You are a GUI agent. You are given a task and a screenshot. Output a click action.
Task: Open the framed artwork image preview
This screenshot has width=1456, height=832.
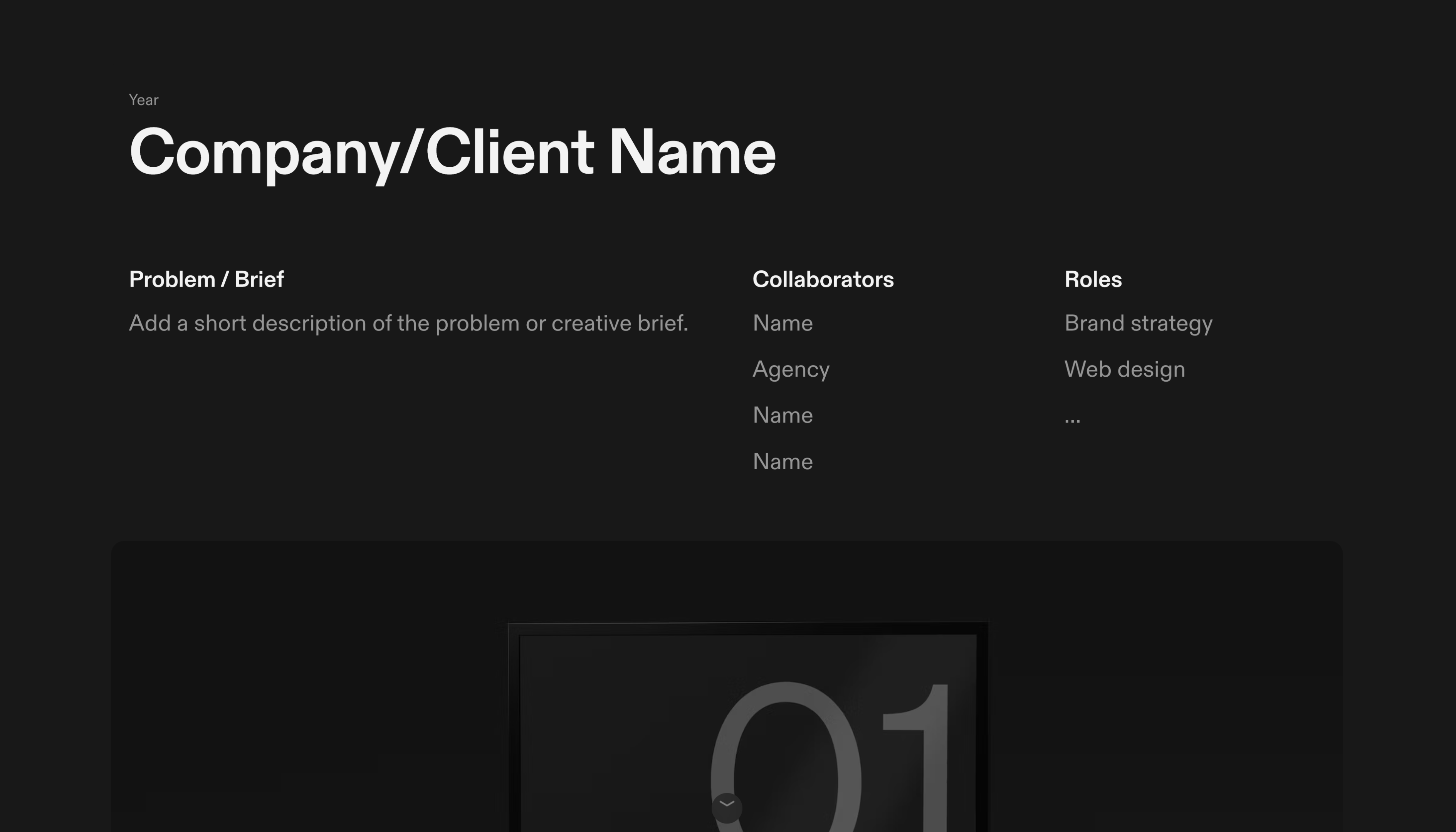(743, 714)
